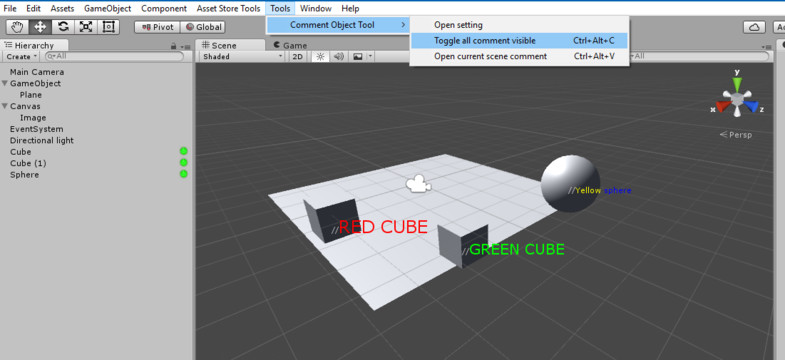This screenshot has width=785, height=360.
Task: Select Sphere in Hierarchy
Action: tap(25, 175)
